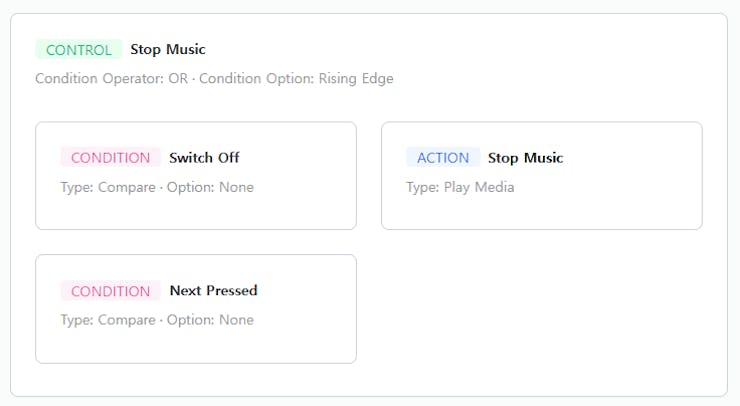Viewport: 740px width, 406px height.
Task: Select the Switch Off condition title
Action: (204, 157)
